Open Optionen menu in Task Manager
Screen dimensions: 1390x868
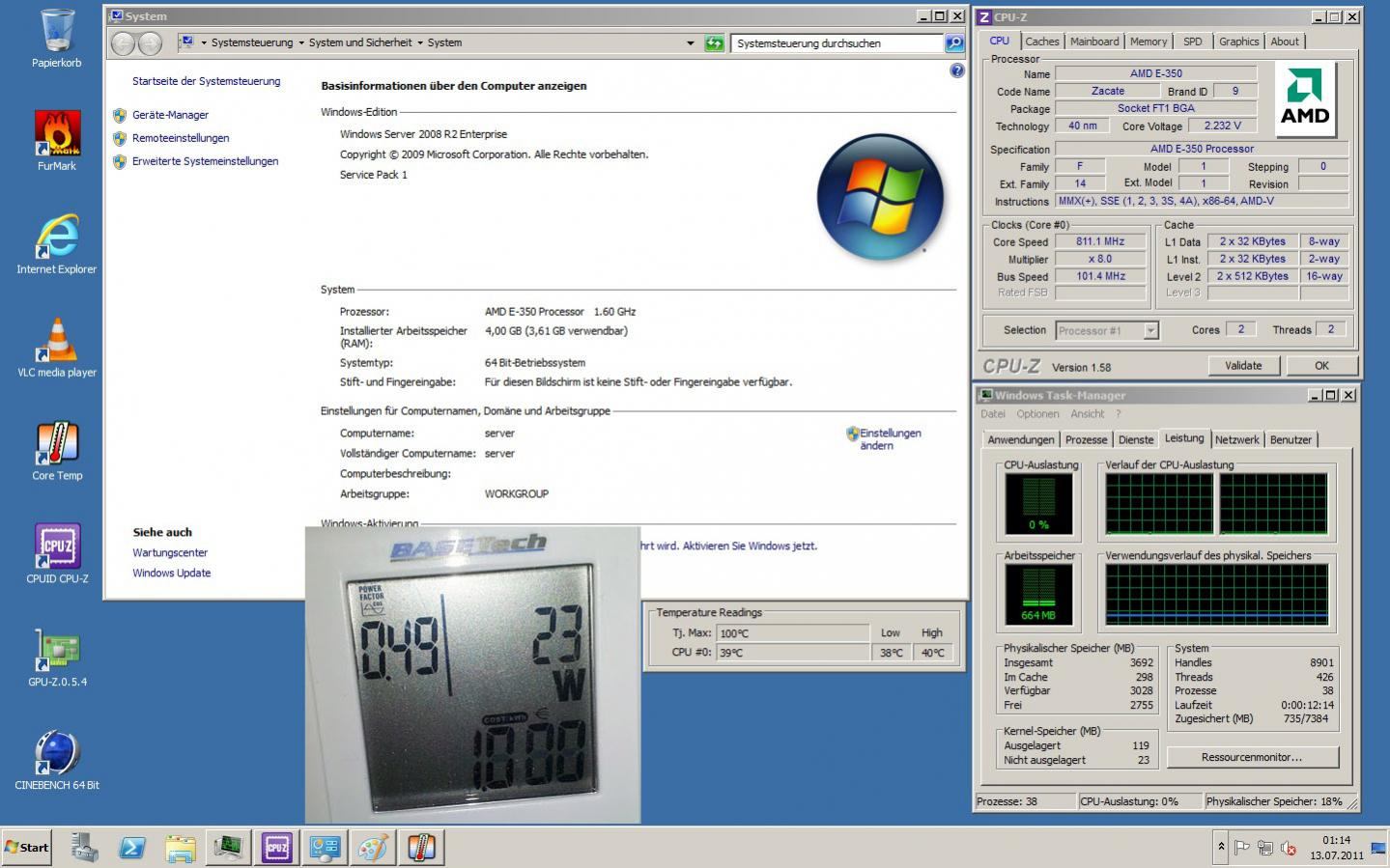click(x=1037, y=414)
